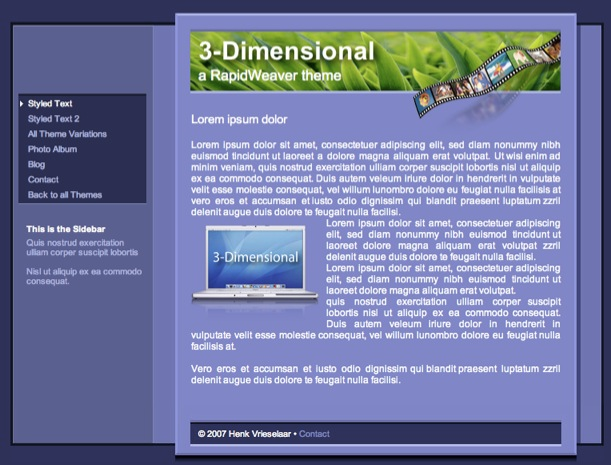Select Contact in the sidebar navigation menu
The height and width of the screenshot is (465, 611).
(x=43, y=179)
